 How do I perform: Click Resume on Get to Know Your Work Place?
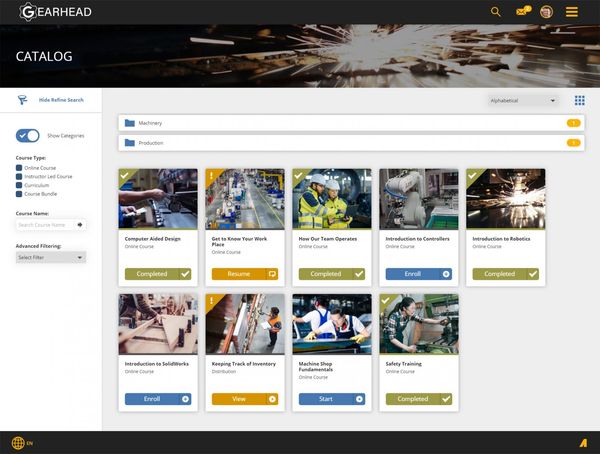(245, 274)
